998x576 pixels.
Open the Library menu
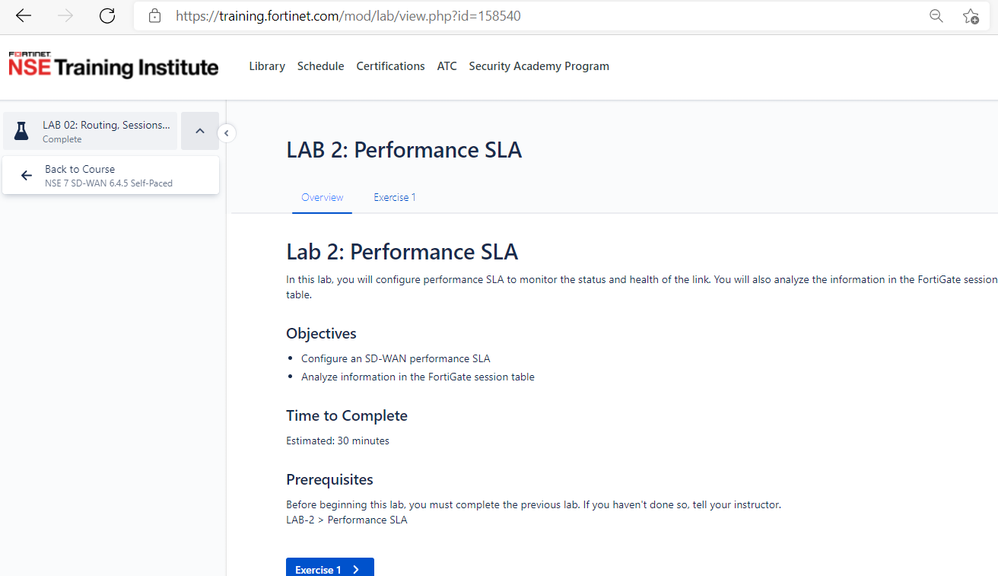point(267,66)
